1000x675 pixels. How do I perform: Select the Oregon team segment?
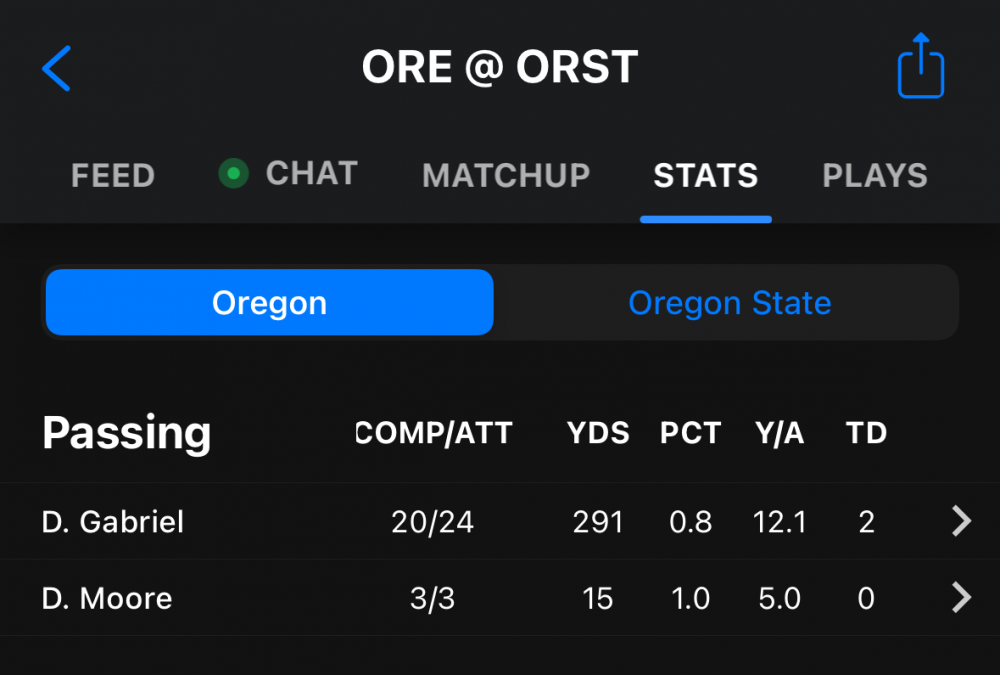pos(269,302)
